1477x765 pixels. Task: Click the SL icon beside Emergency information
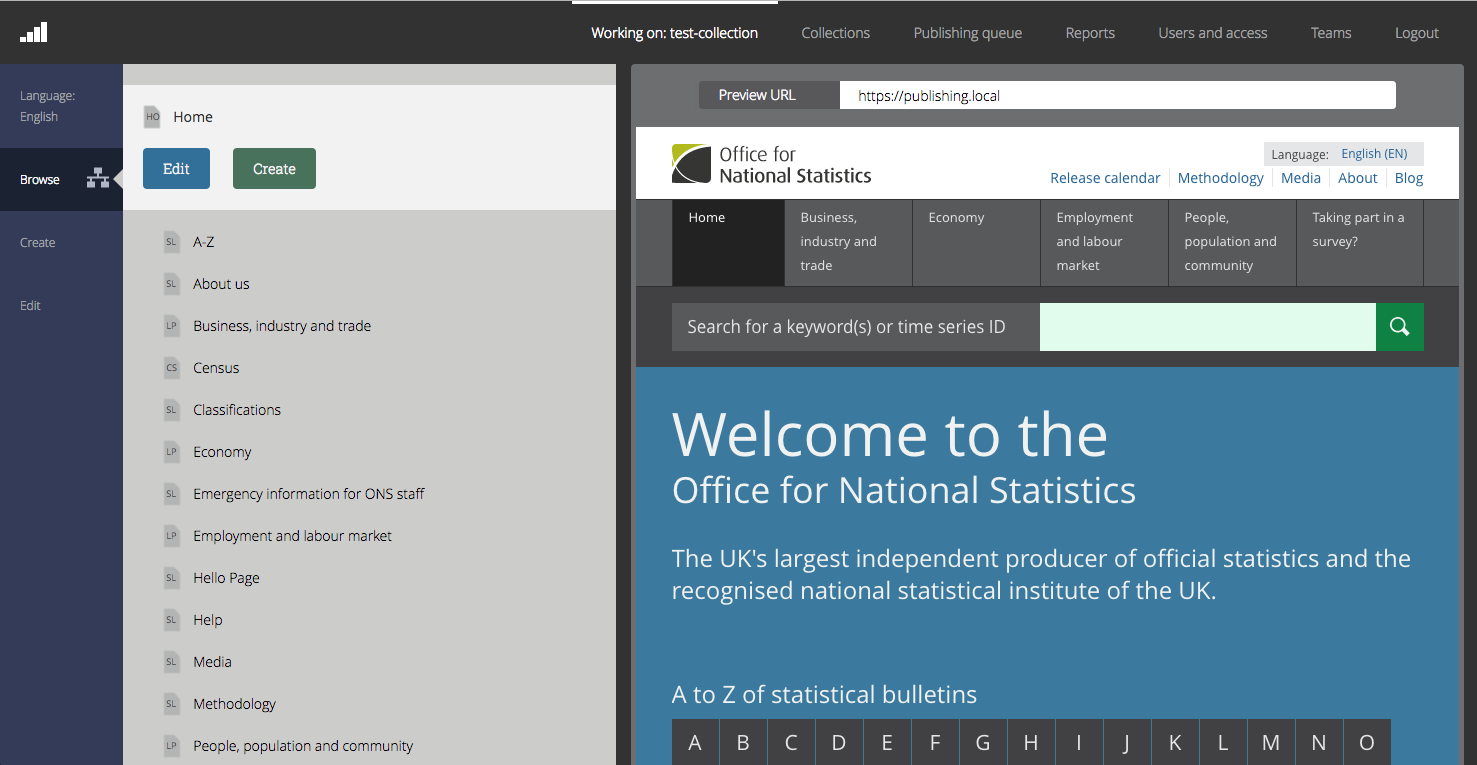(172, 494)
